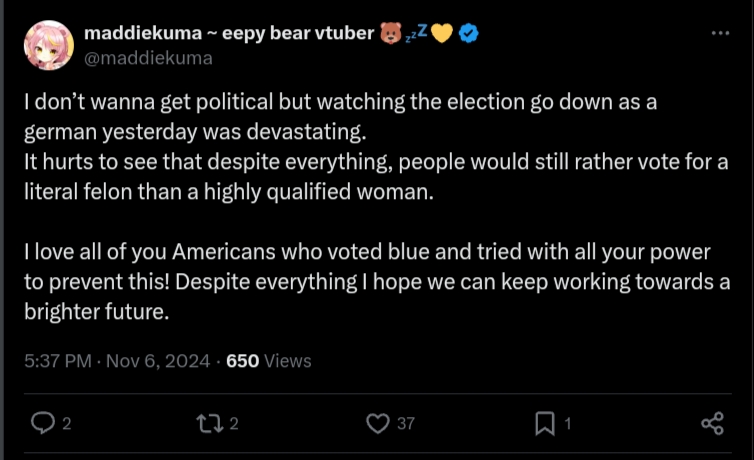This screenshot has height=460, width=754.
Task: Click the display name "maddiekuma ~ eepy bear vtuber"
Action: point(228,34)
